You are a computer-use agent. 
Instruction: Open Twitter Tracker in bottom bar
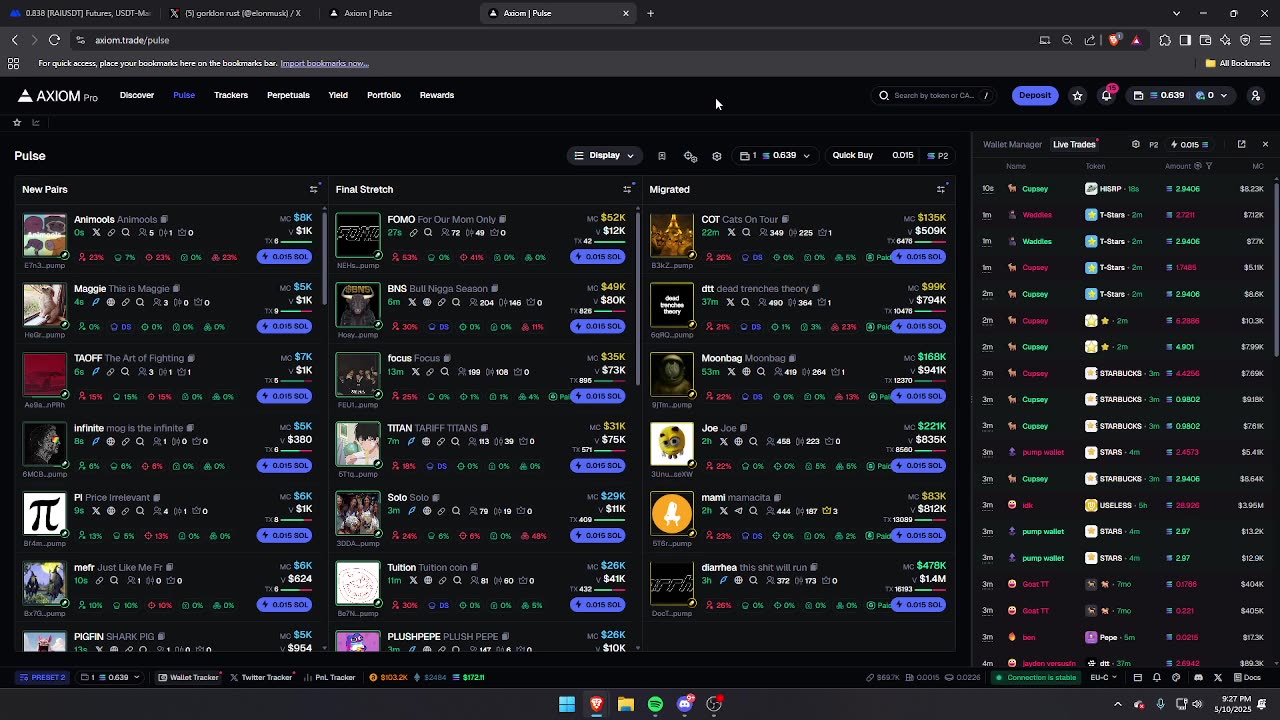click(261, 677)
